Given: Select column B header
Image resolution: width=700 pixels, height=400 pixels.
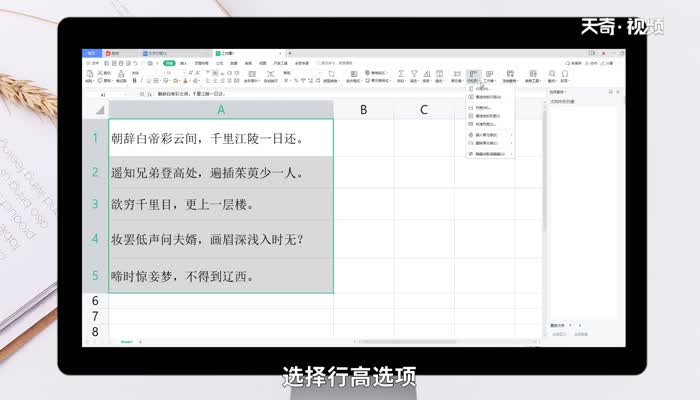Looking at the screenshot, I should point(363,110).
